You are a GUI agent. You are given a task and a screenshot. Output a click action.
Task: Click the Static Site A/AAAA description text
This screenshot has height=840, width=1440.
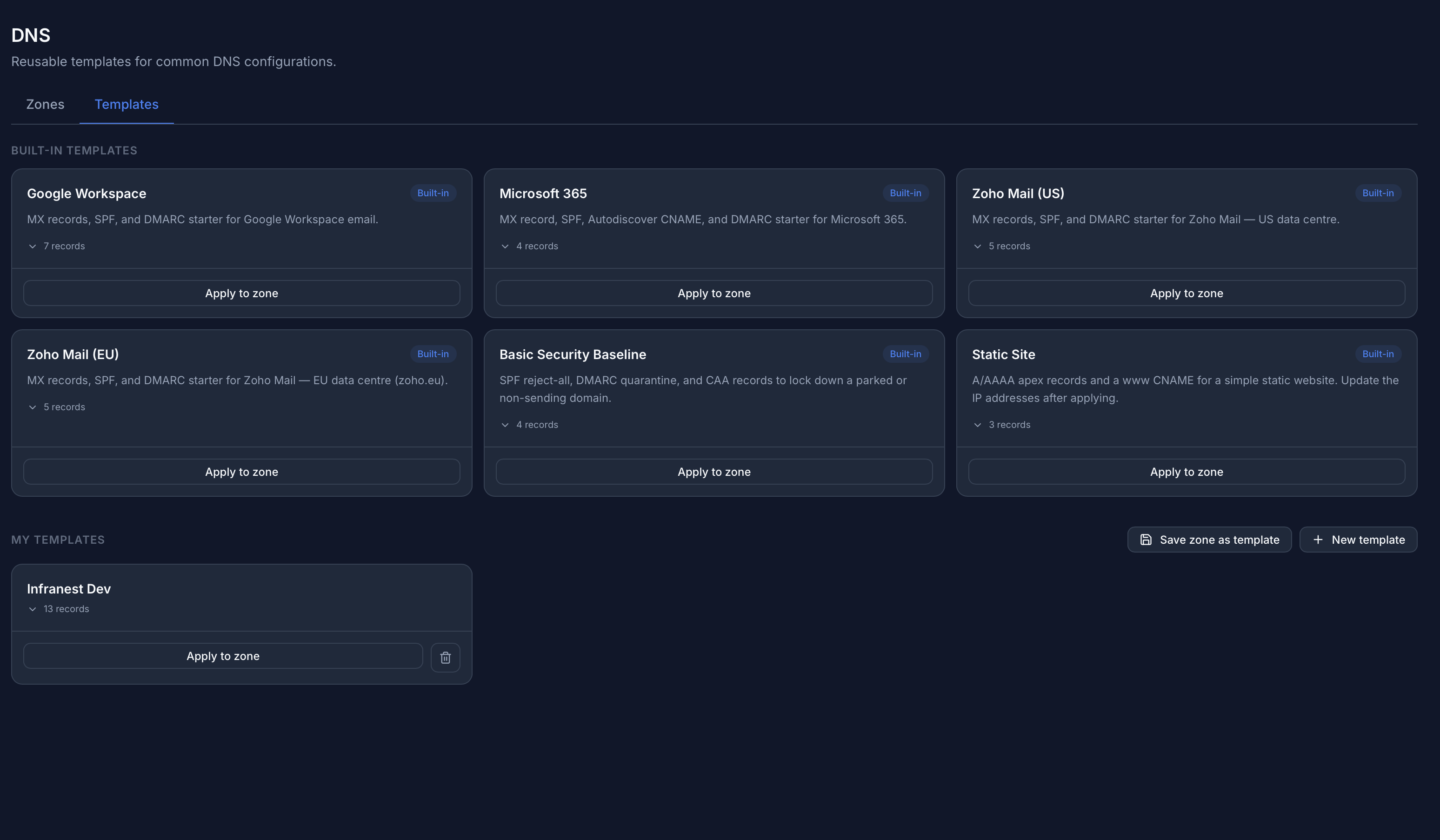pyautogui.click(x=1185, y=389)
